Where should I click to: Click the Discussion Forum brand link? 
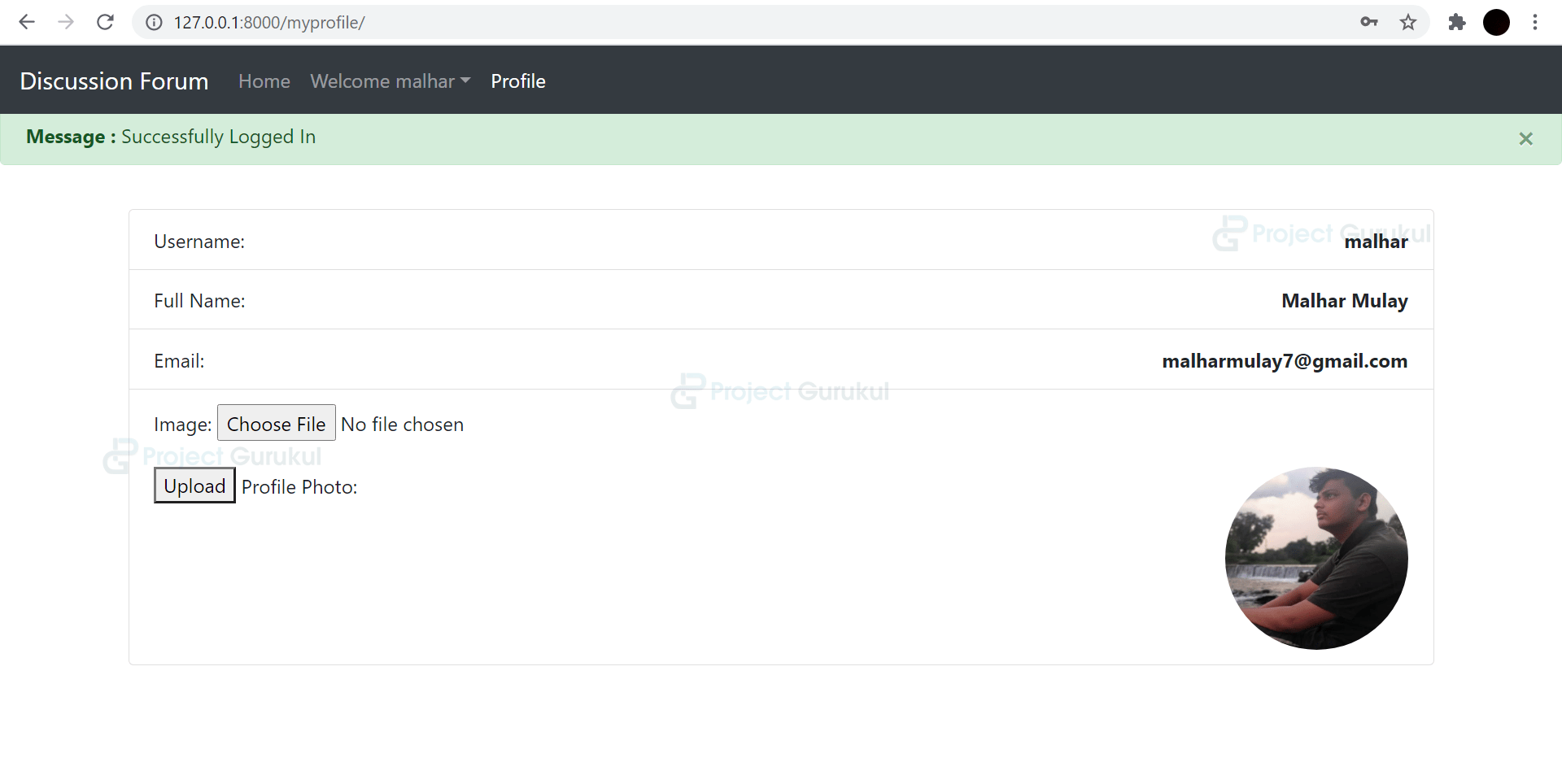coord(114,81)
